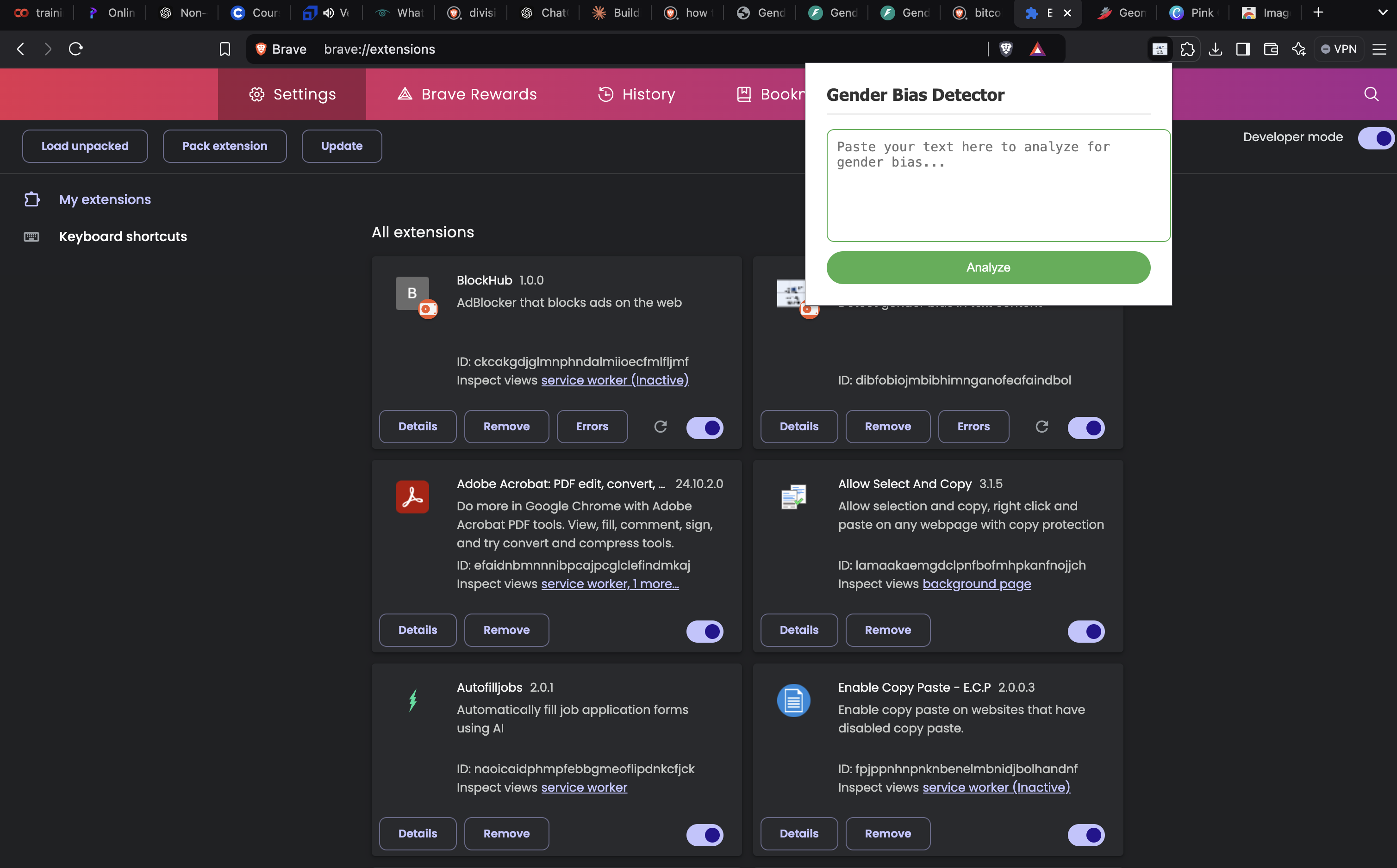Click the Brave Shields lion icon
Screen dimensions: 1397x868
tap(1005, 49)
